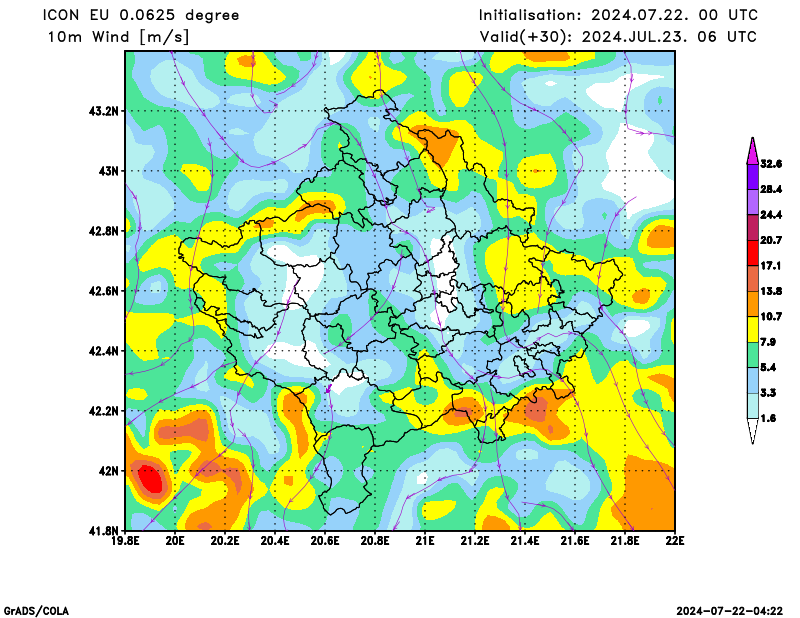Viewport: 800px width, 618px height.
Task: Click the Initialisation 2024.07.22. 00 UTC text
Action: click(x=618, y=15)
